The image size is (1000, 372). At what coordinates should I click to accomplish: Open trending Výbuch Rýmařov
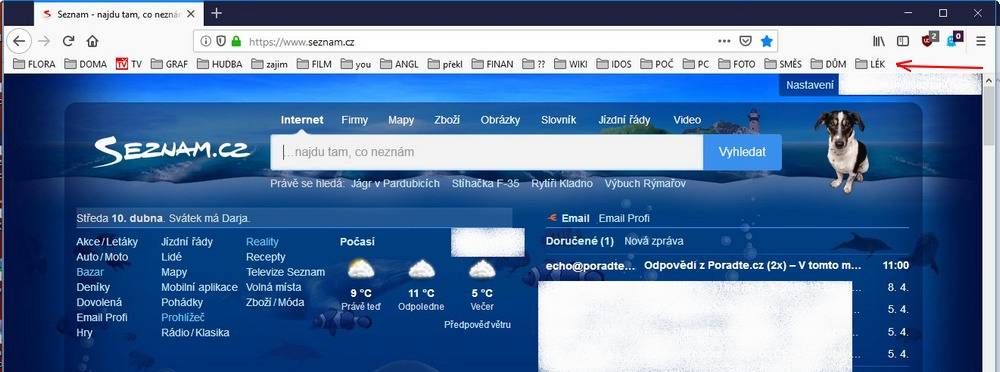click(x=645, y=184)
